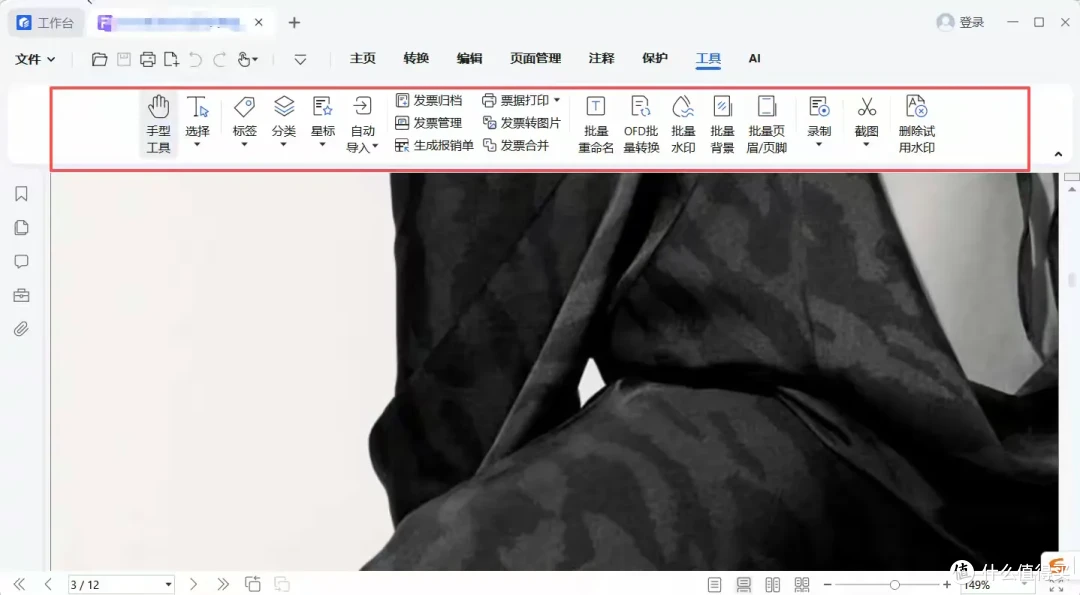Open Batch Rename (批量重命名)
Screen dimensions: 1080x595
[x=596, y=125]
